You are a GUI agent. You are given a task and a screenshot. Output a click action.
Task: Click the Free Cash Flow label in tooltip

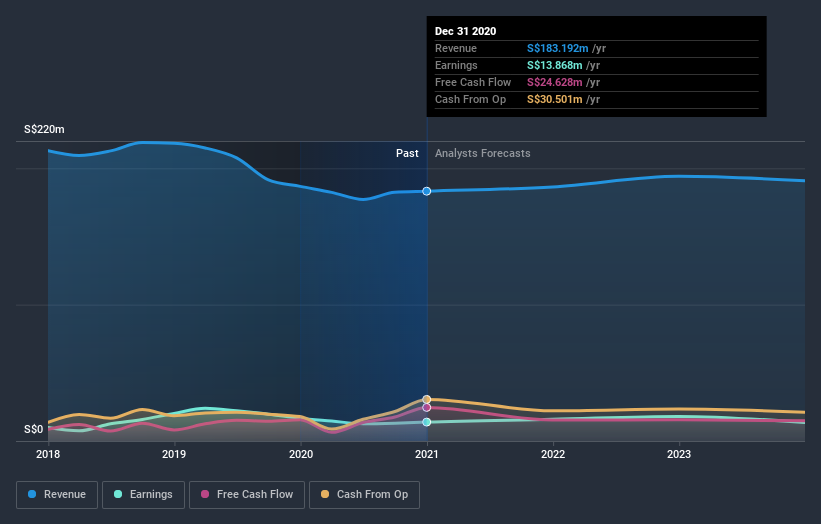[473, 82]
